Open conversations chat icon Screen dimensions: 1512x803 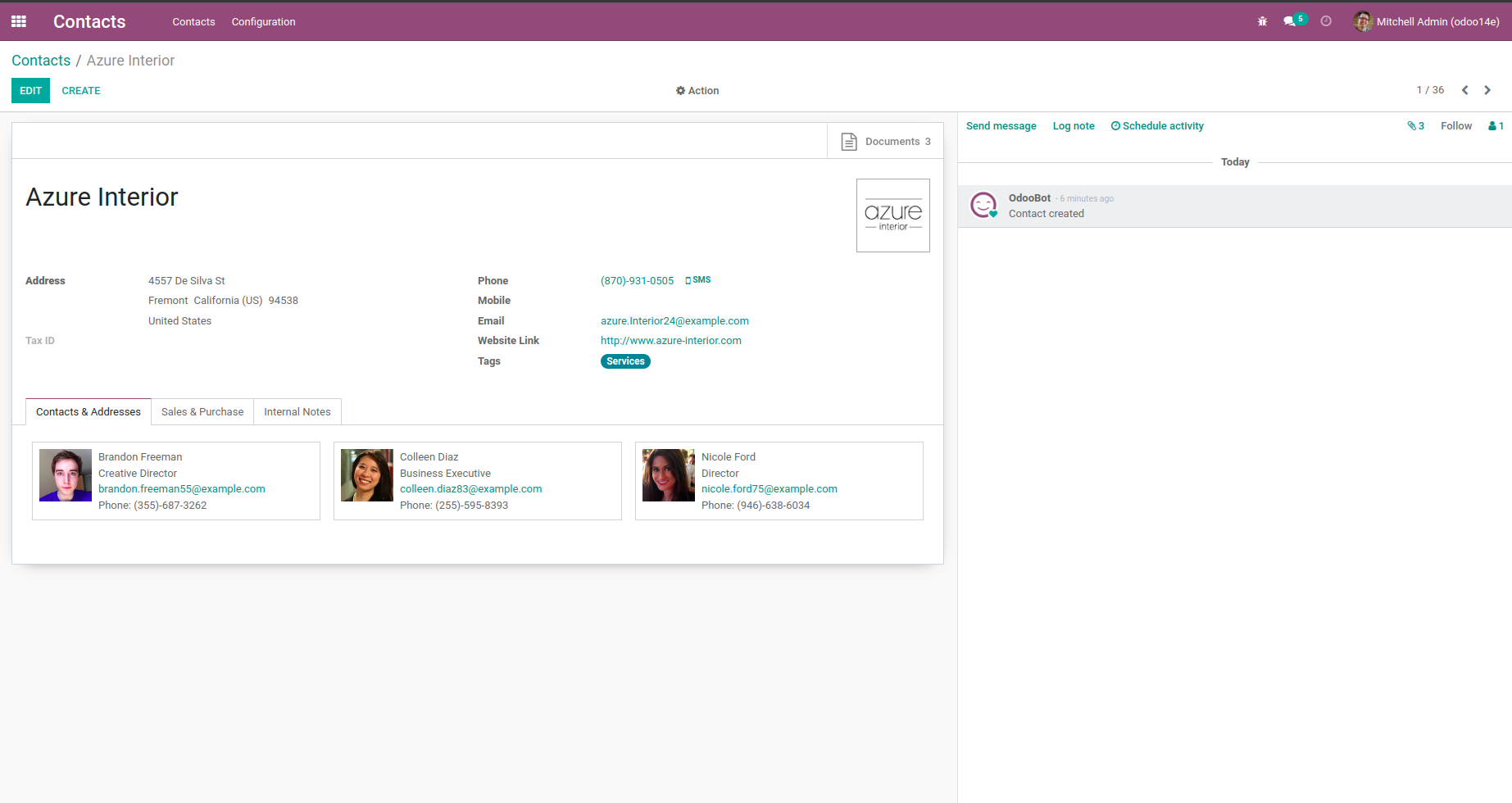(x=1290, y=21)
